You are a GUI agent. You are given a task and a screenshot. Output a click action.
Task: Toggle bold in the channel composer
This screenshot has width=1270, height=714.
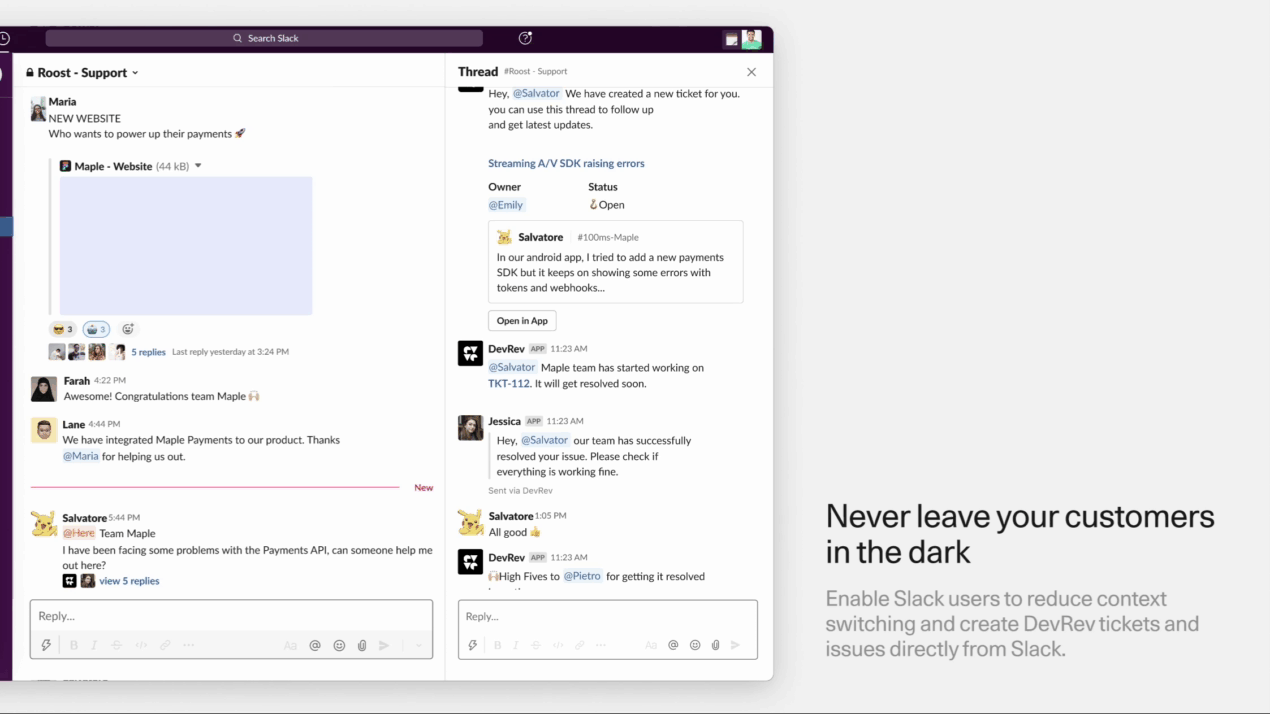74,646
